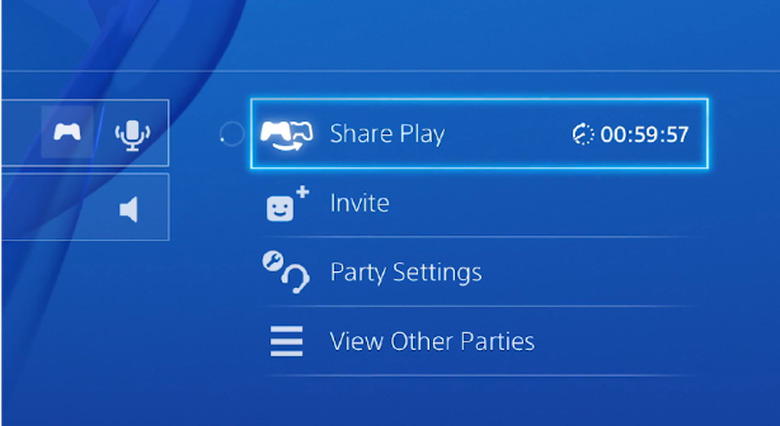The image size is (780, 426).
Task: Select the lower party member row box
Action: click(85, 207)
